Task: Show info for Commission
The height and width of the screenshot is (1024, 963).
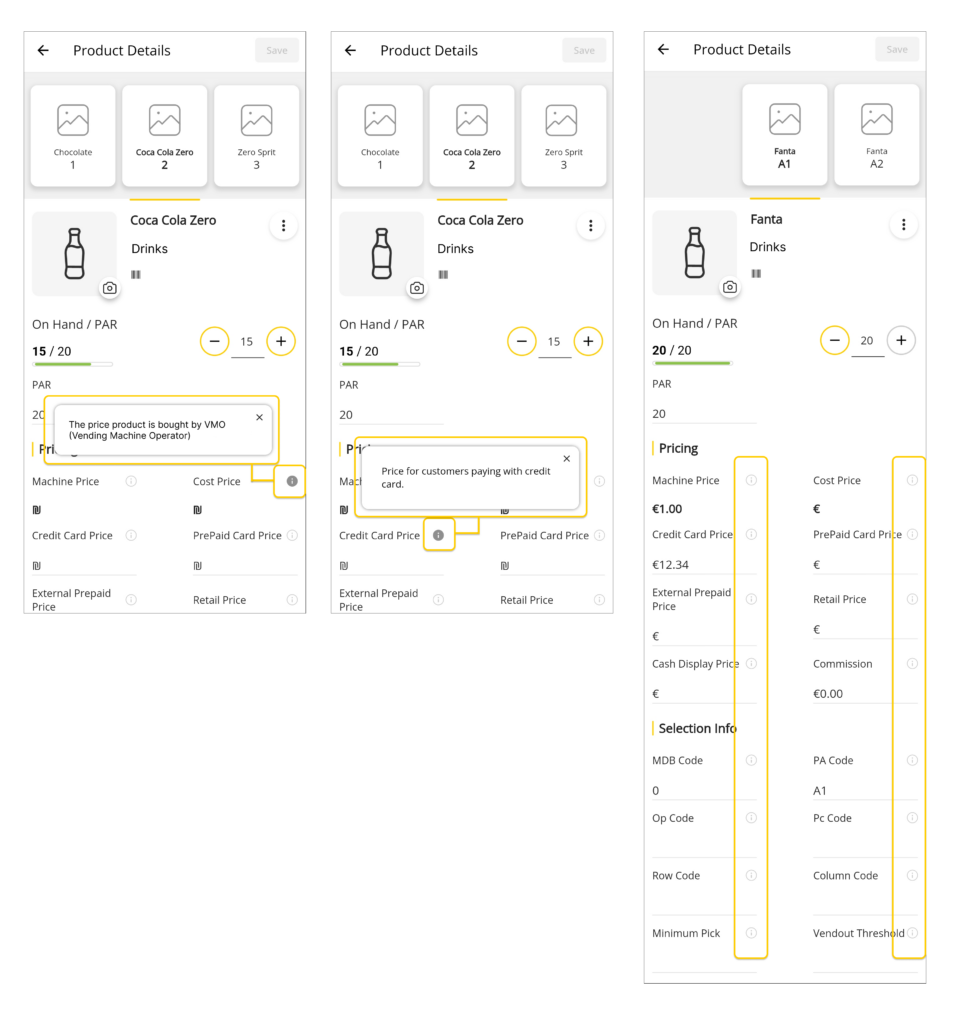Action: [913, 664]
